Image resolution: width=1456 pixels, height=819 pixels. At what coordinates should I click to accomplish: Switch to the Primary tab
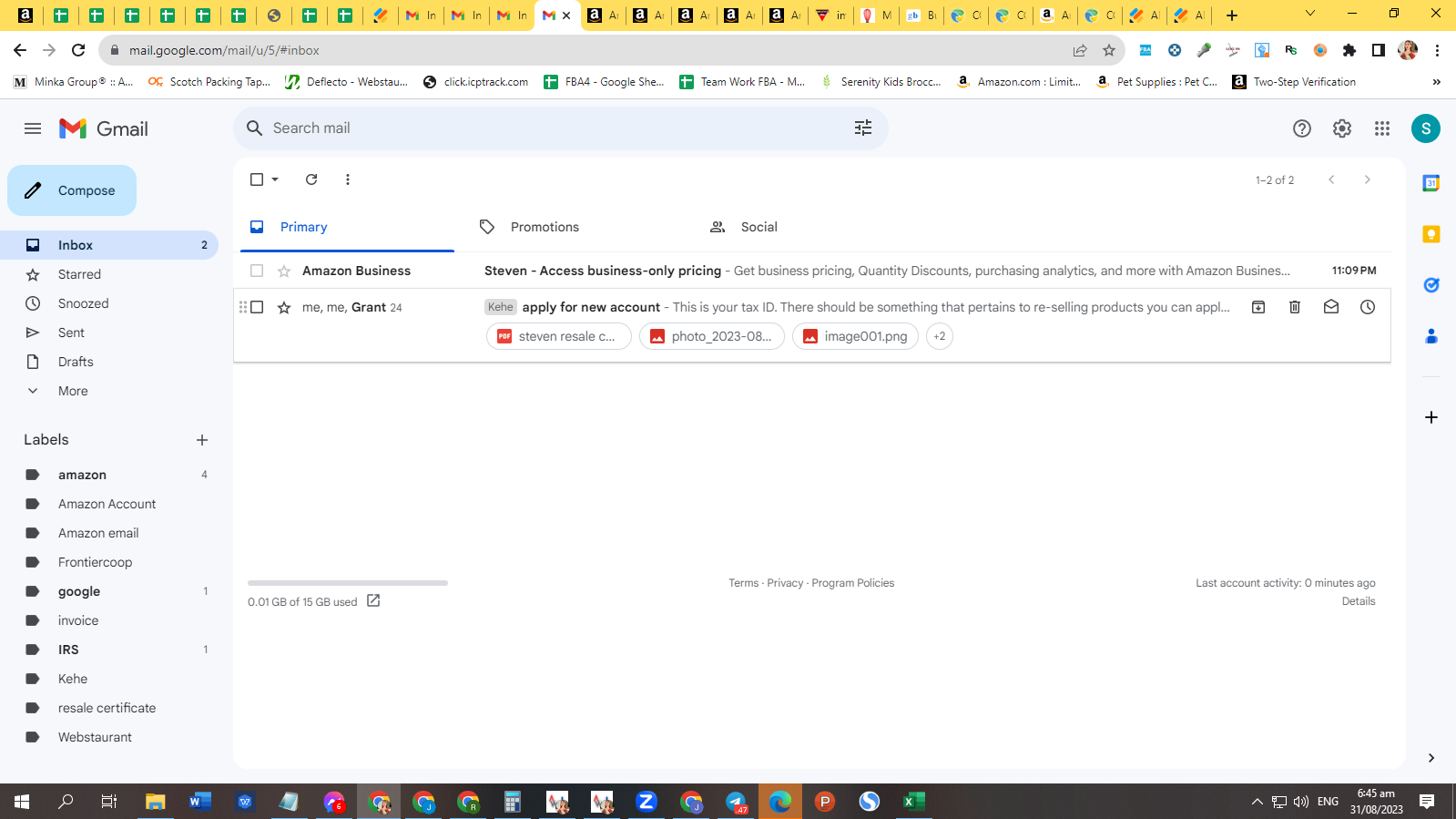pyautogui.click(x=347, y=227)
